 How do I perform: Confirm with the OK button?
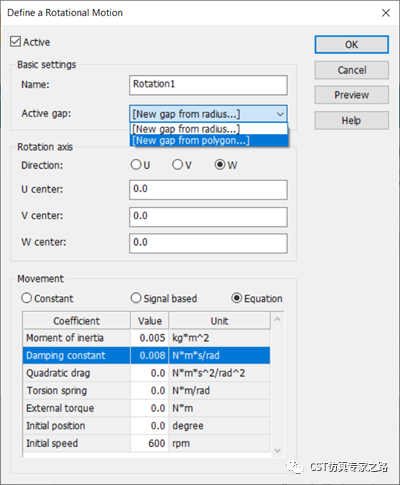(x=351, y=45)
